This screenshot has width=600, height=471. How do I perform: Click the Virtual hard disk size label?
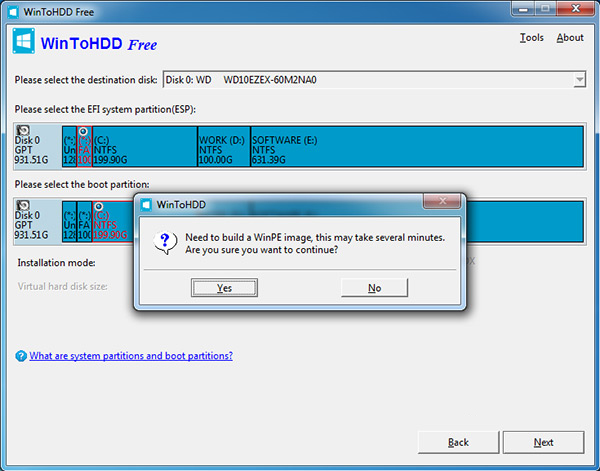pyautogui.click(x=62, y=287)
